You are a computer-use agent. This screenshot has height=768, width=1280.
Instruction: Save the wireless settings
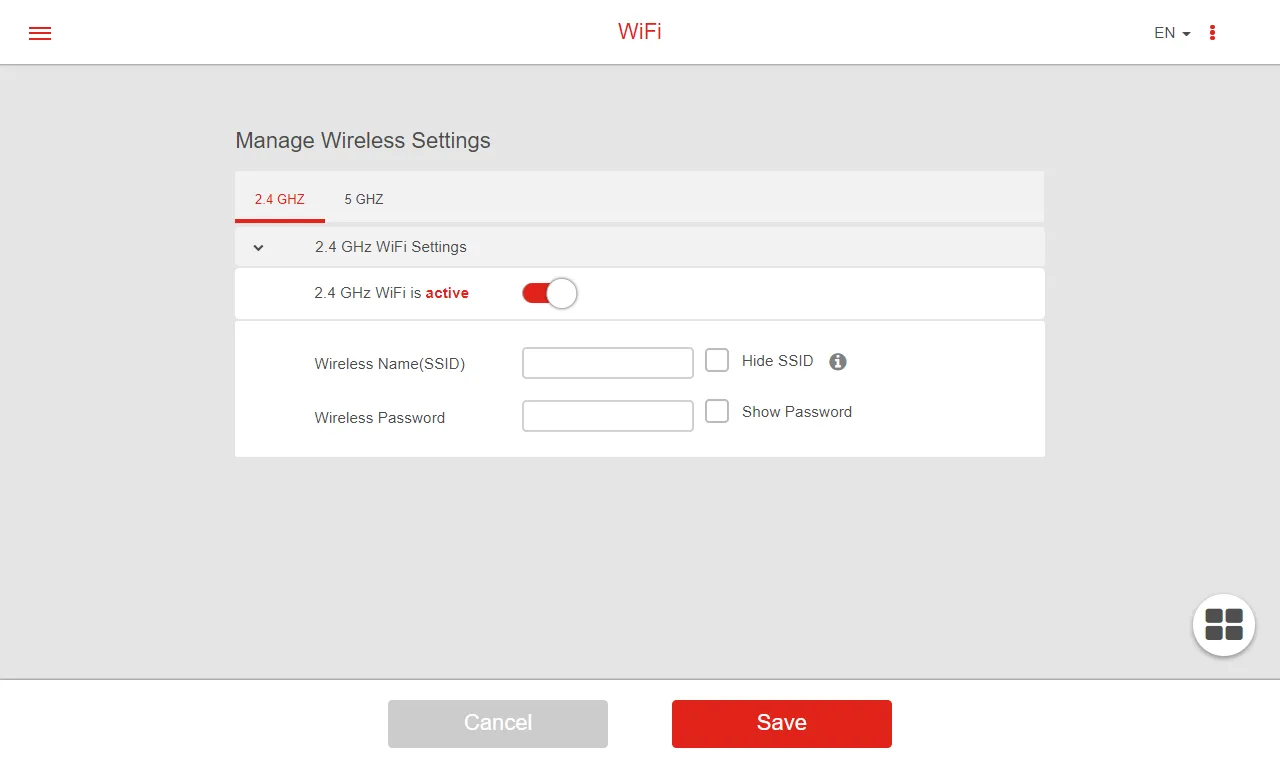(781, 723)
